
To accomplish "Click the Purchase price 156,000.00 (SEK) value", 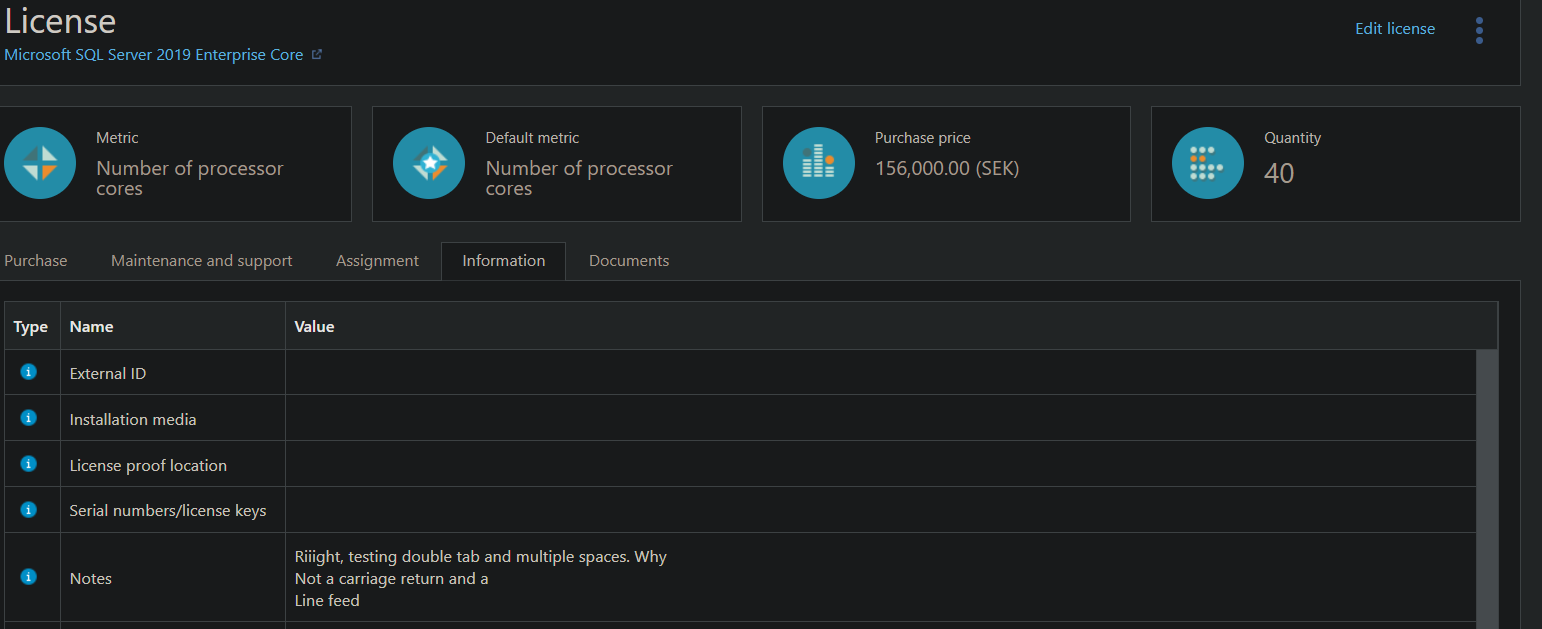I will coord(947,168).
